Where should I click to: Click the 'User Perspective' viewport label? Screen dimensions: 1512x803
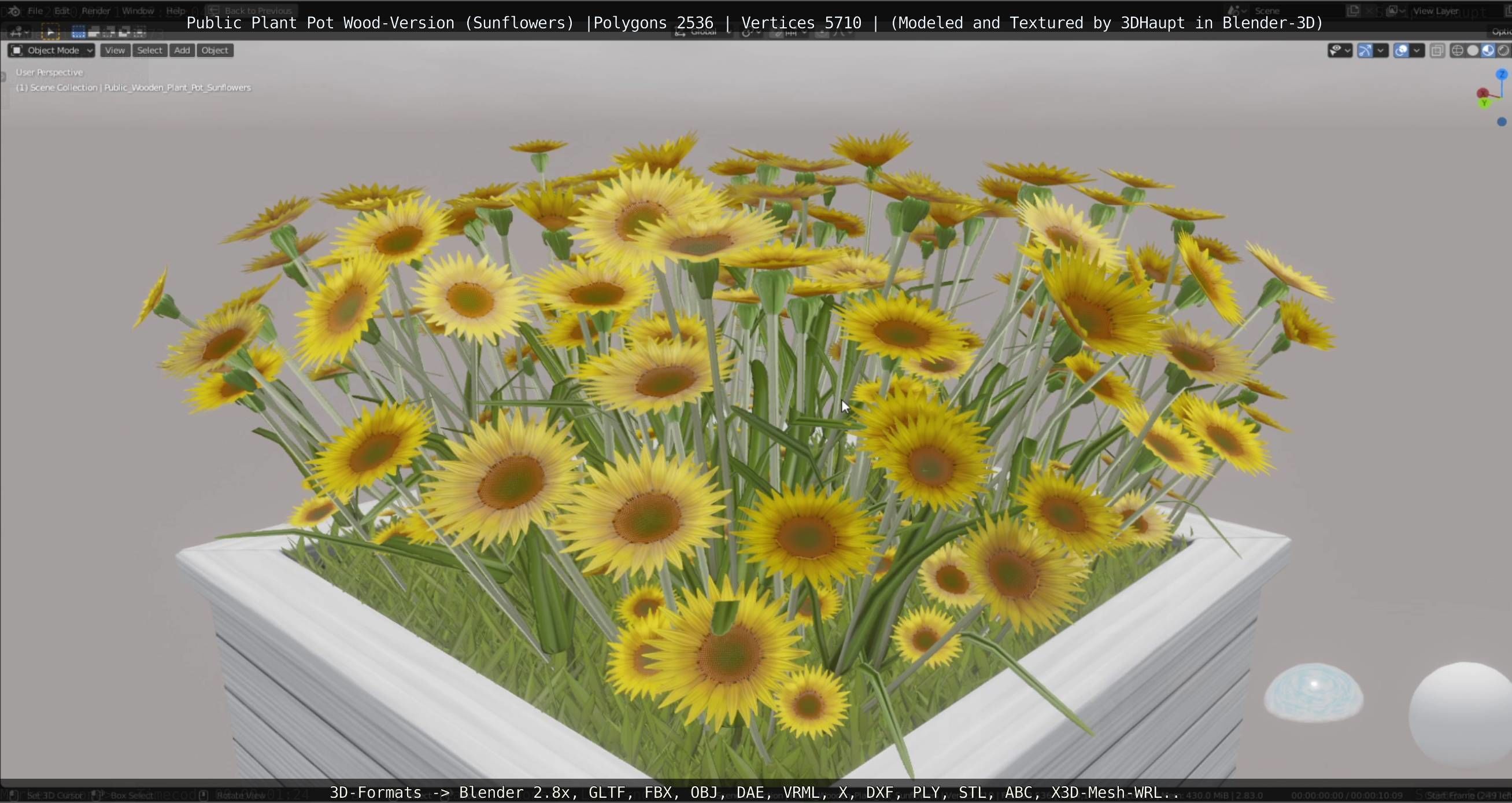[x=49, y=72]
